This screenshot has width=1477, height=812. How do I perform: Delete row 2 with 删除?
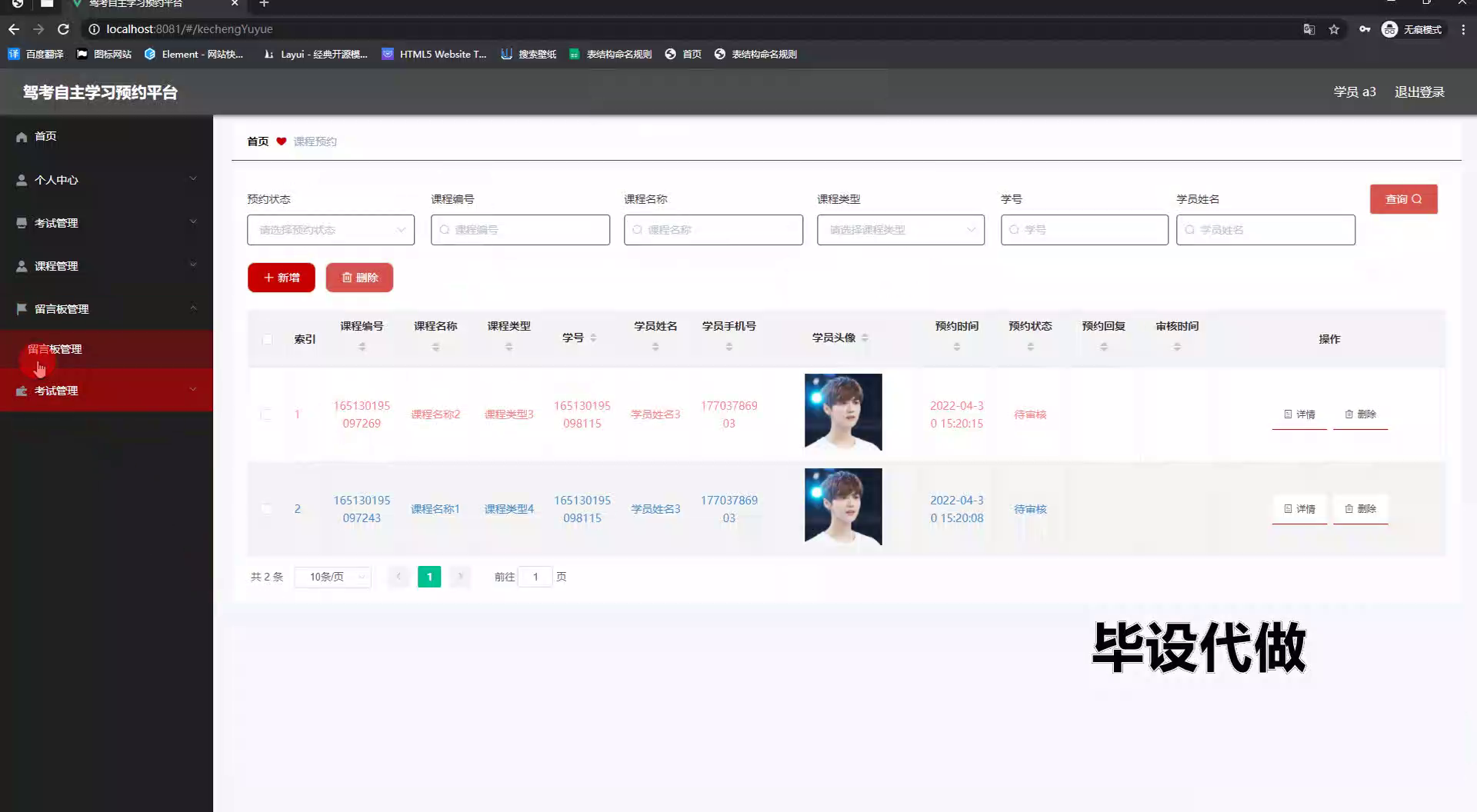[x=1360, y=509]
